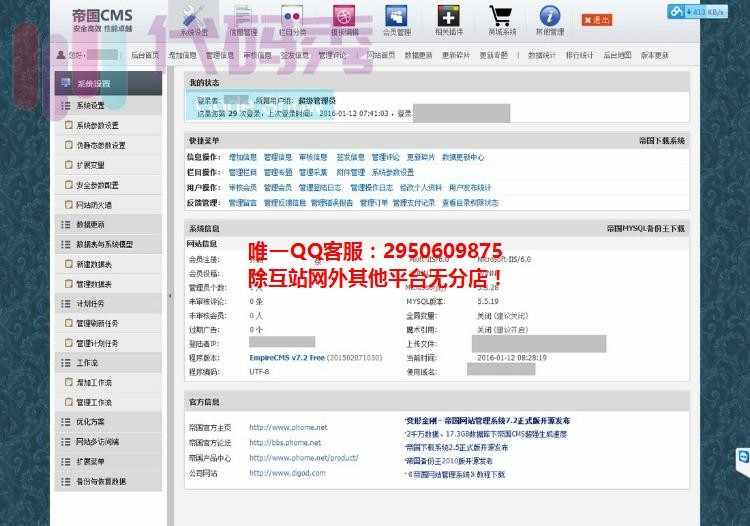
Task: Click 管理订单 quick menu link
Action: tap(374, 203)
